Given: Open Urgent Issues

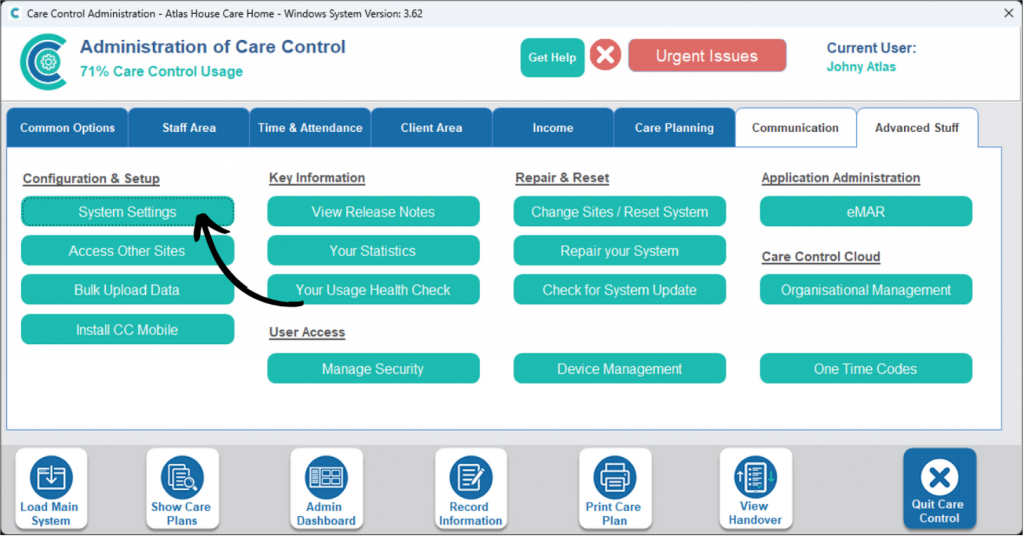Looking at the screenshot, I should (x=707, y=56).
